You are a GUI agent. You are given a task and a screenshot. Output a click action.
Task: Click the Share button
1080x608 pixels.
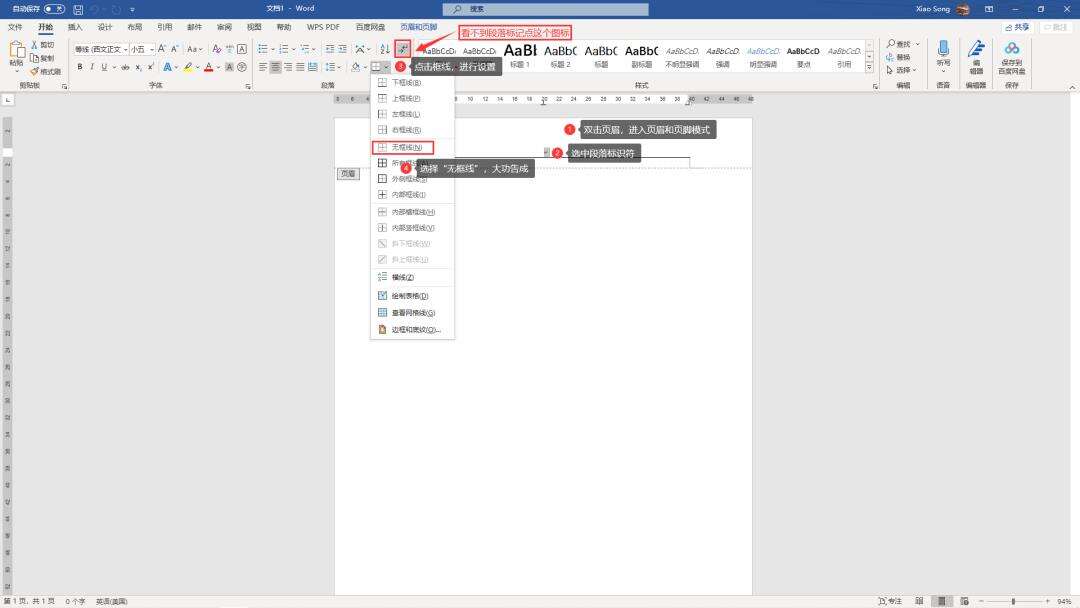[x=1017, y=27]
